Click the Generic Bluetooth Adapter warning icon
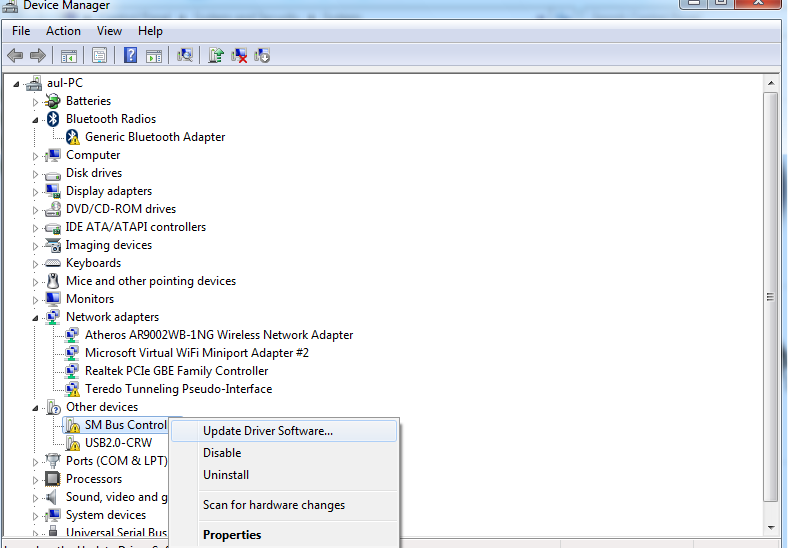 [72, 137]
